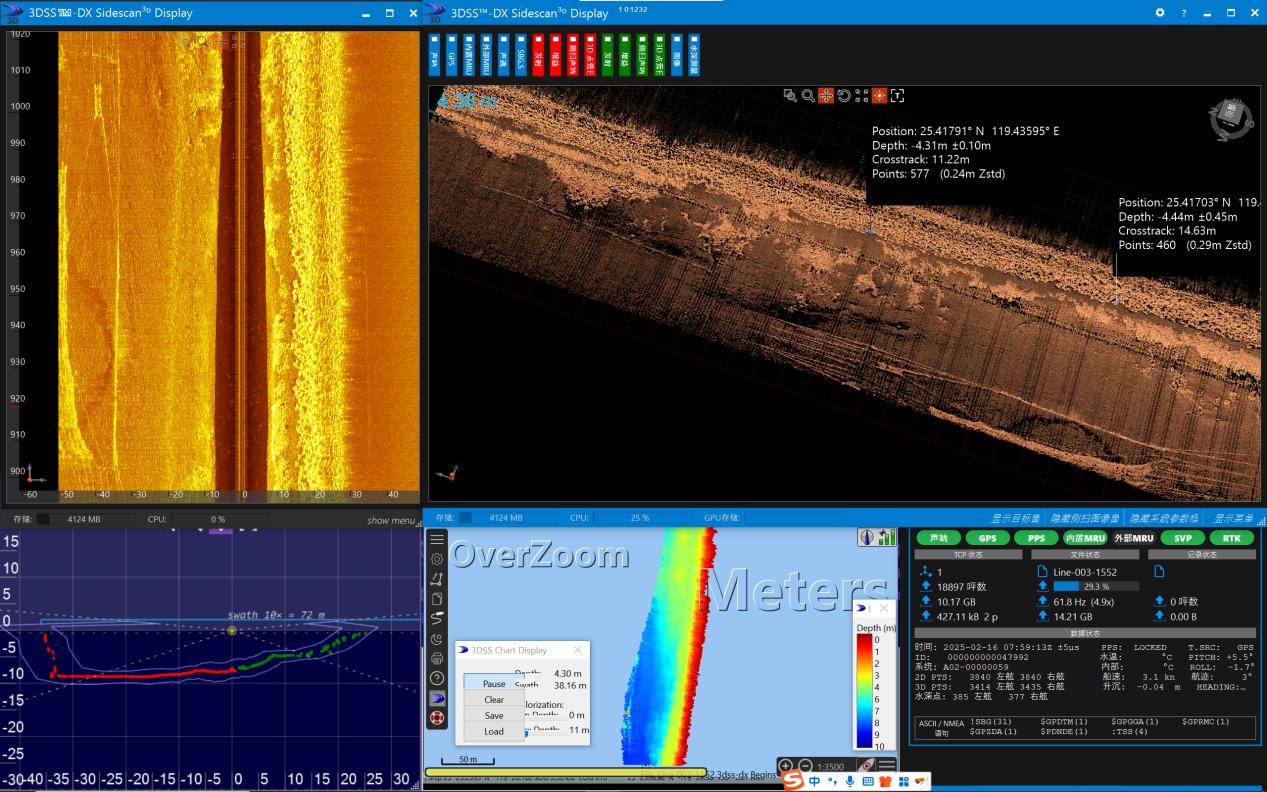Click the red lifebuoy icon in chart sidebar
Image resolution: width=1267 pixels, height=792 pixels.
(x=437, y=717)
